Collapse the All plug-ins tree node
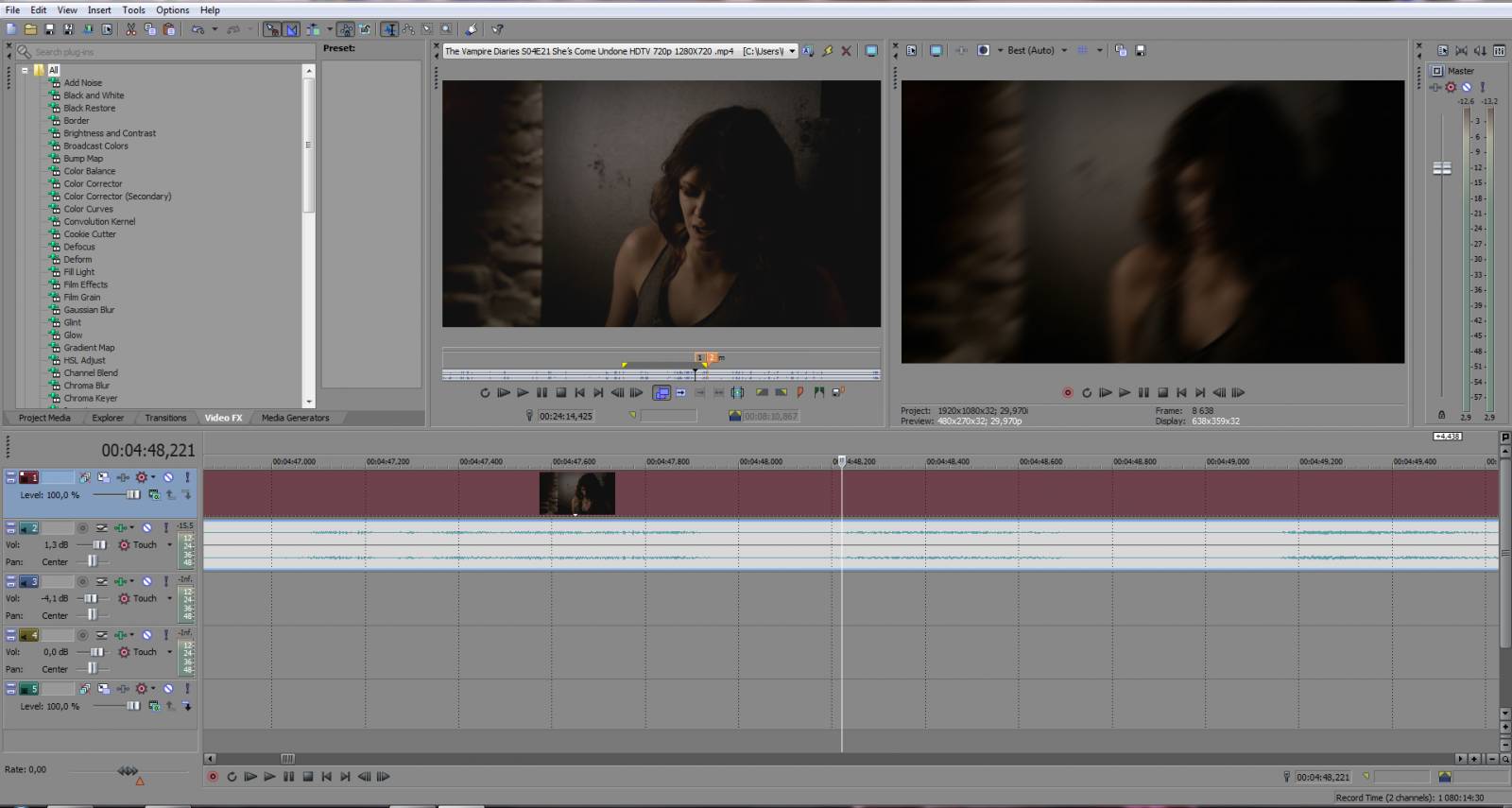This screenshot has height=808, width=1512. pyautogui.click(x=25, y=70)
